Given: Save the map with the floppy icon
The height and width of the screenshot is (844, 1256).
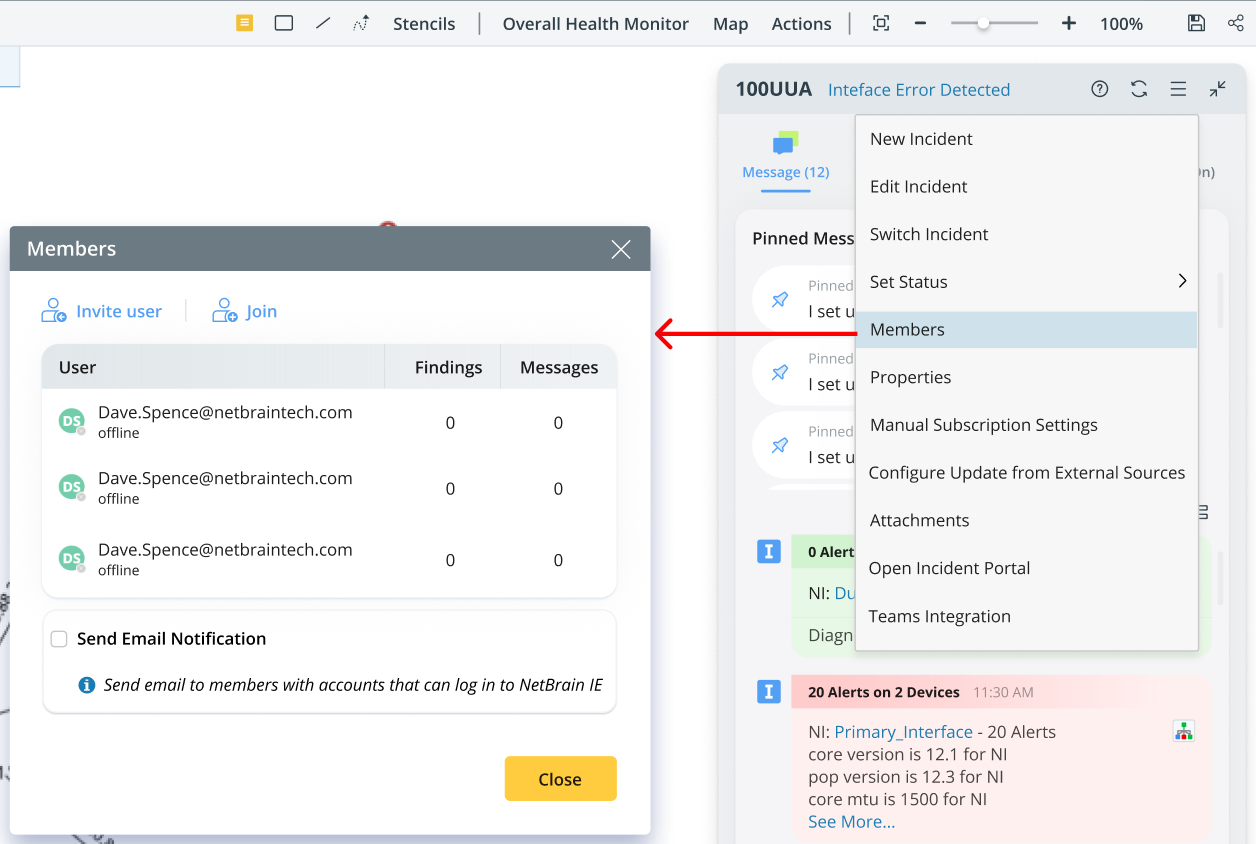Looking at the screenshot, I should (x=1196, y=23).
